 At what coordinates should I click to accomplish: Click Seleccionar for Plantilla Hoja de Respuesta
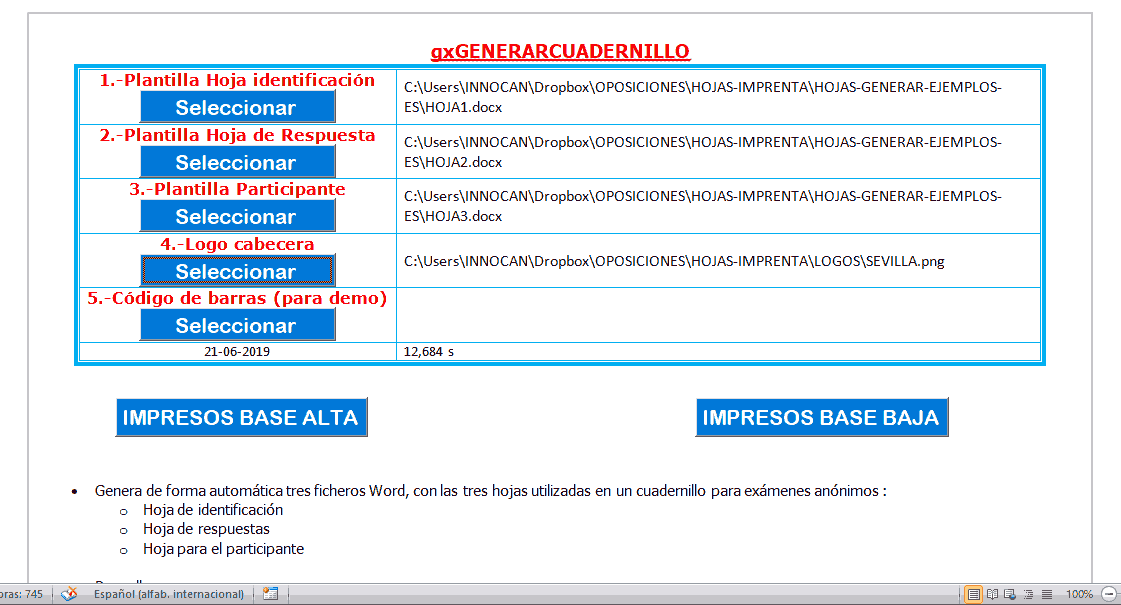(237, 162)
